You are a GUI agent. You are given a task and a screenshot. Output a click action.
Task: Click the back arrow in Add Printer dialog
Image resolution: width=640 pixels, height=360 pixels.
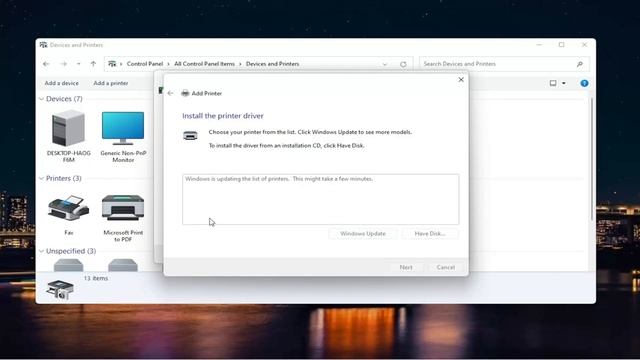point(170,93)
